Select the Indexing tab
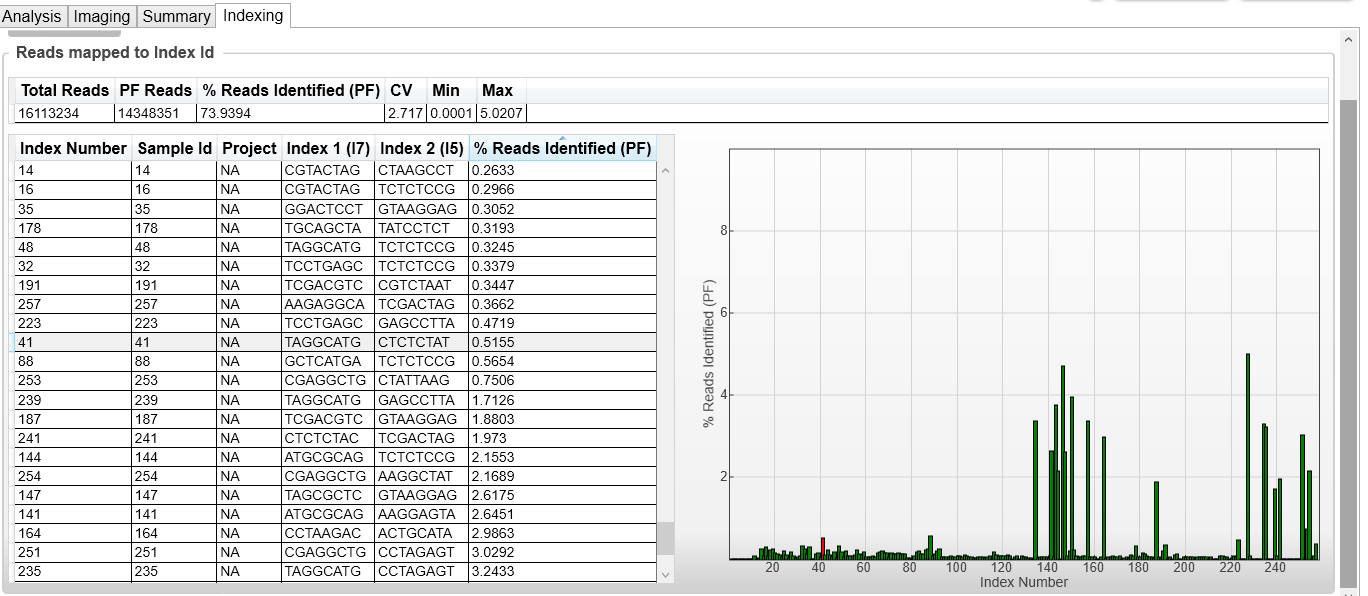The height and width of the screenshot is (596, 1368). (253, 15)
